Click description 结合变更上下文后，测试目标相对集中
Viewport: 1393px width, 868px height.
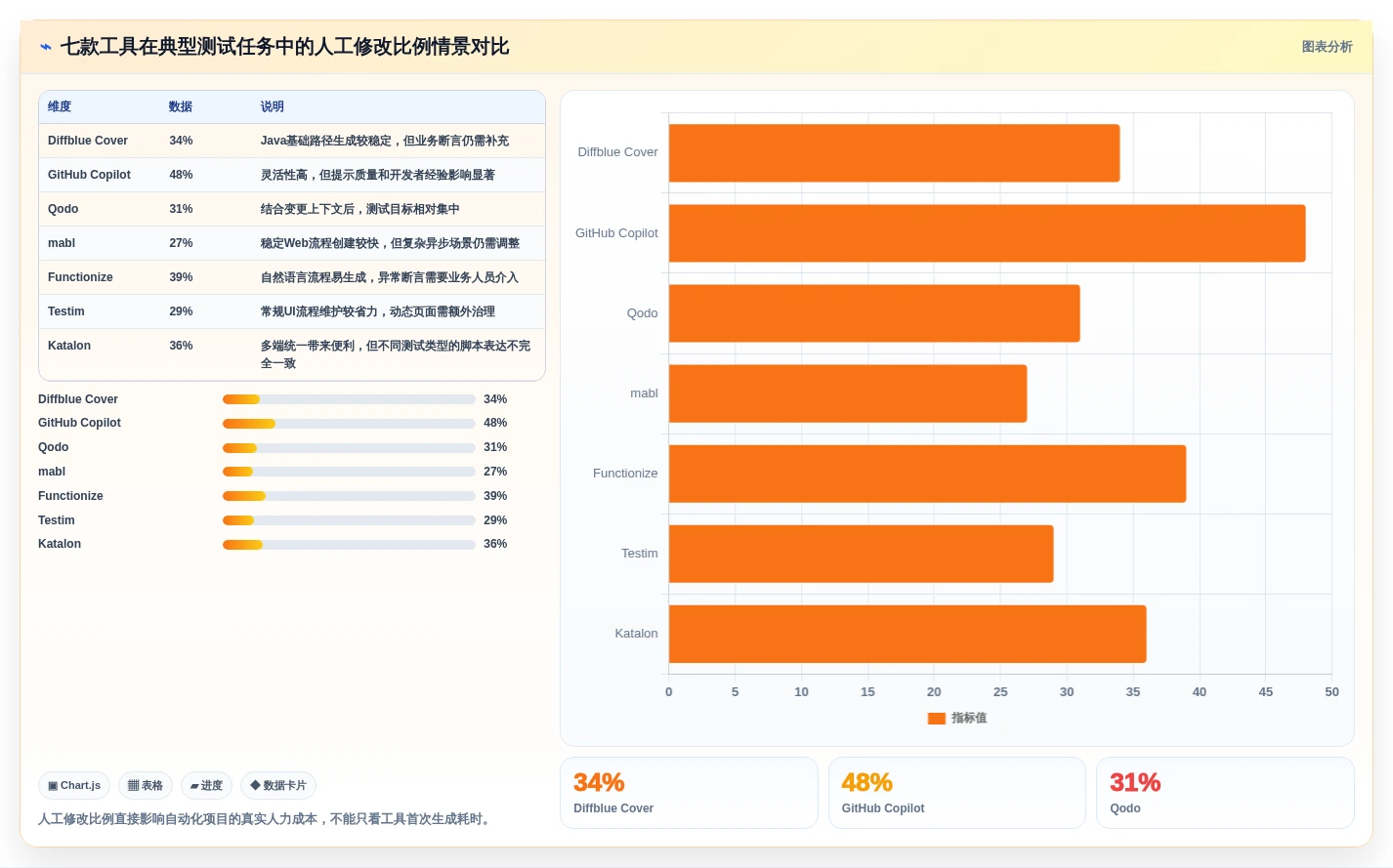click(x=359, y=209)
